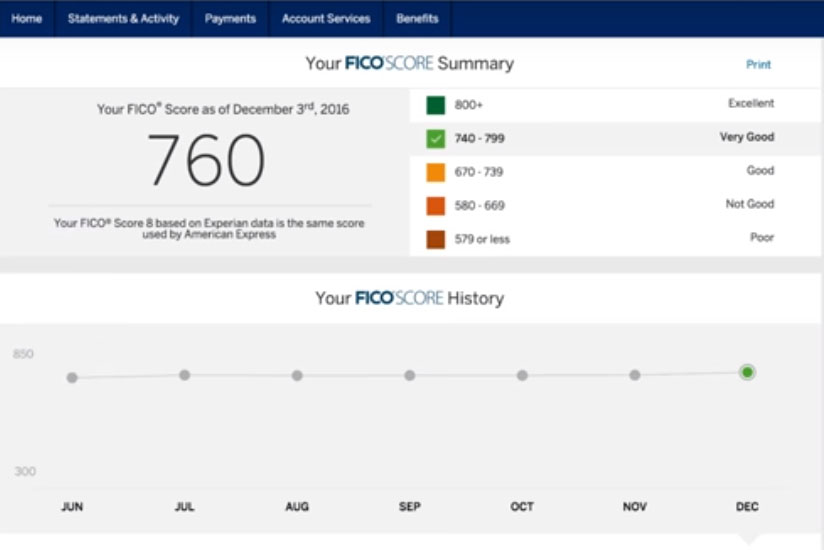Click the 850 axis value

point(23,354)
